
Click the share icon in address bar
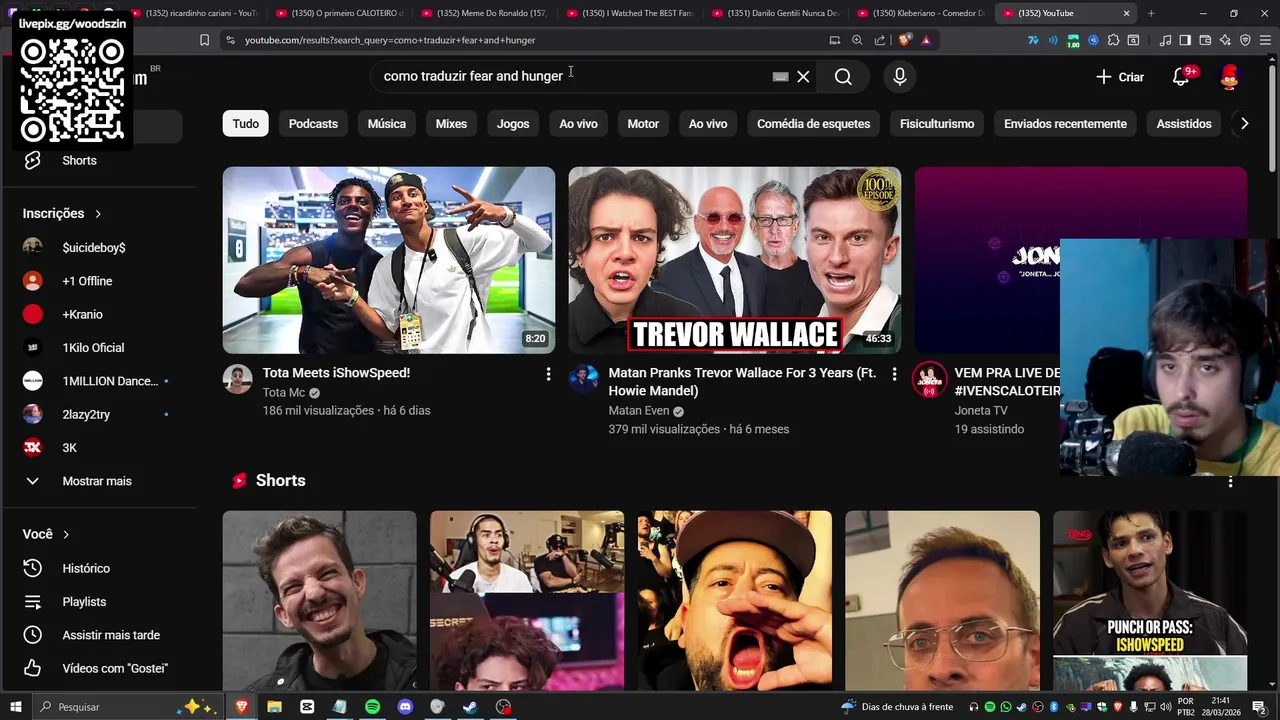tap(880, 40)
